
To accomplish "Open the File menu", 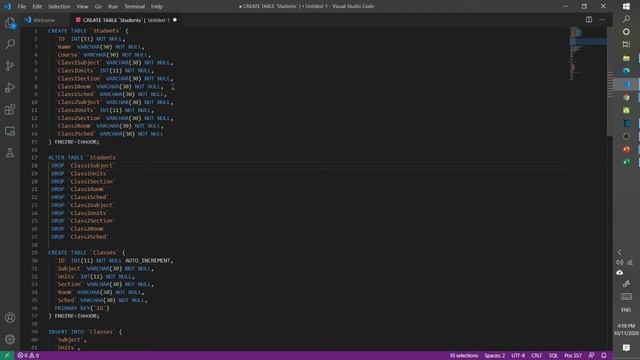I will click(22, 7).
